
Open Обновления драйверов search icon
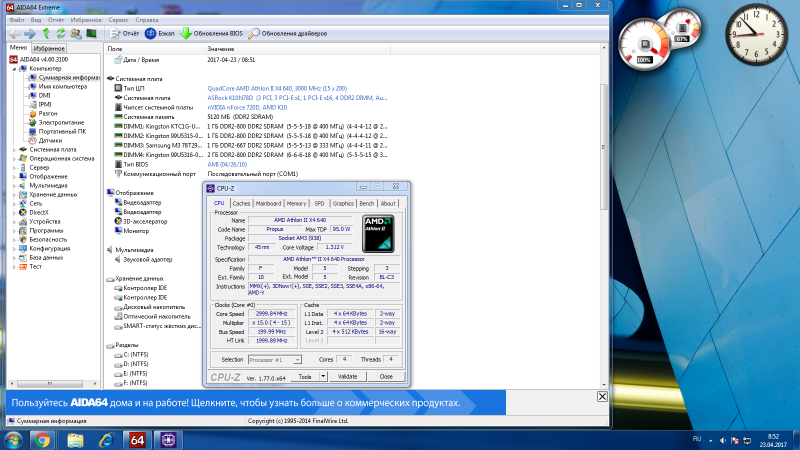255,33
